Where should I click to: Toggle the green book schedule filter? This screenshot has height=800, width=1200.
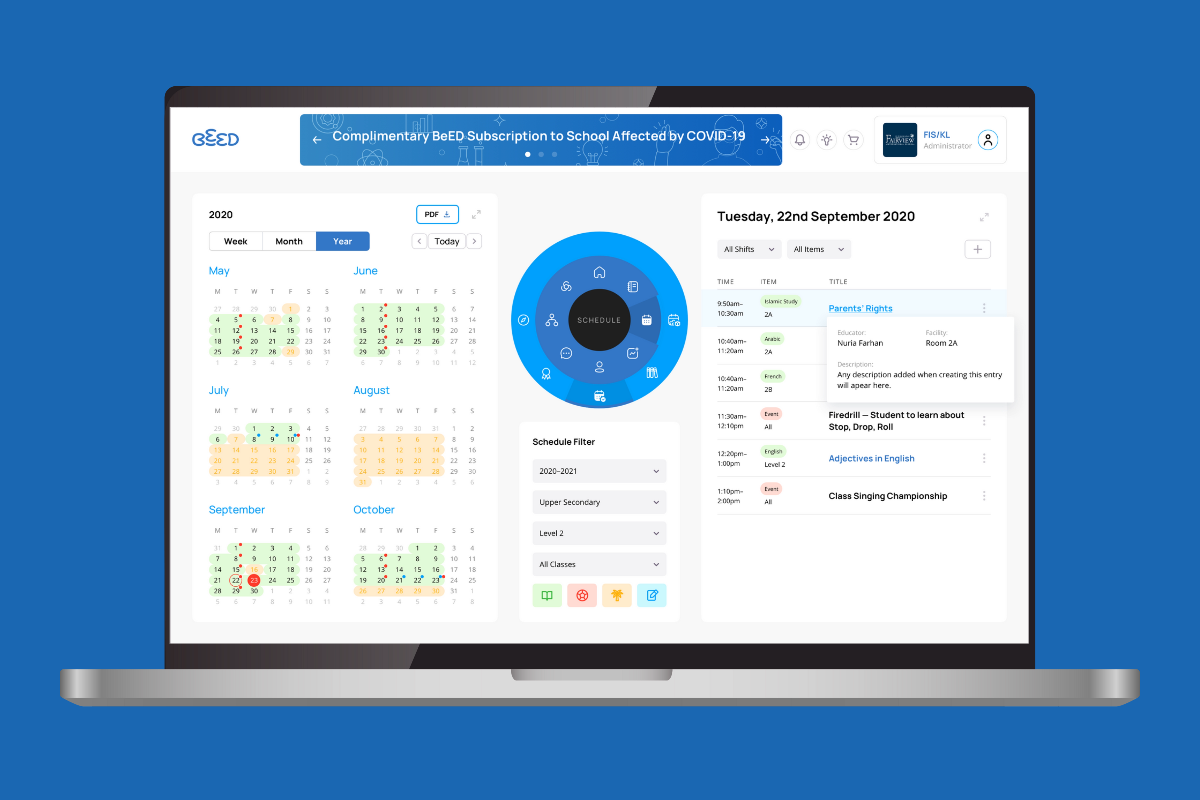click(x=547, y=595)
